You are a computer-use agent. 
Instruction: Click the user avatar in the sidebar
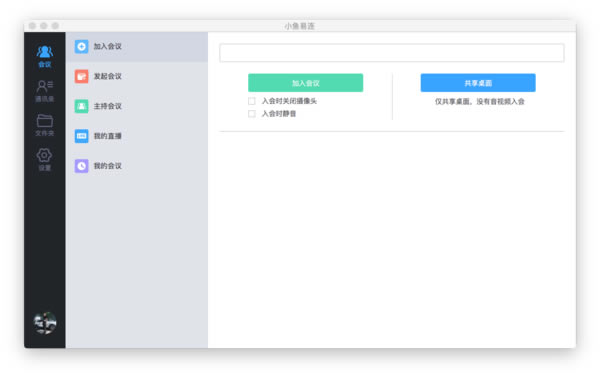(x=45, y=323)
